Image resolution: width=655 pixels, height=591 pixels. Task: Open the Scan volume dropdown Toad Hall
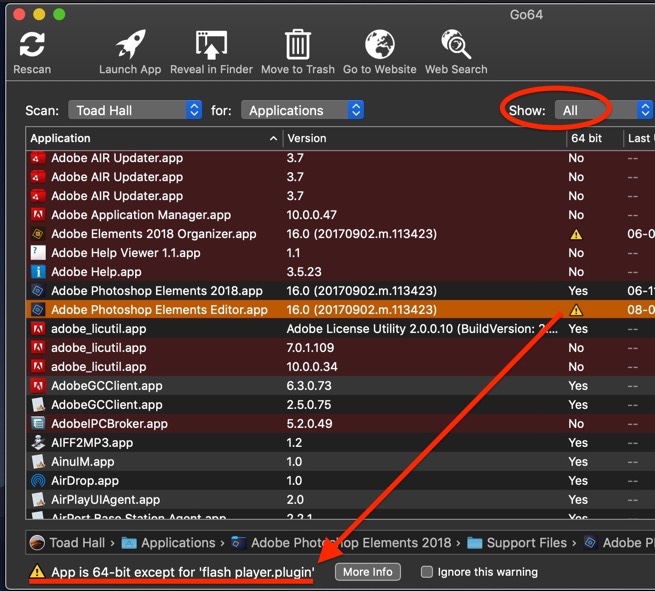coord(135,110)
